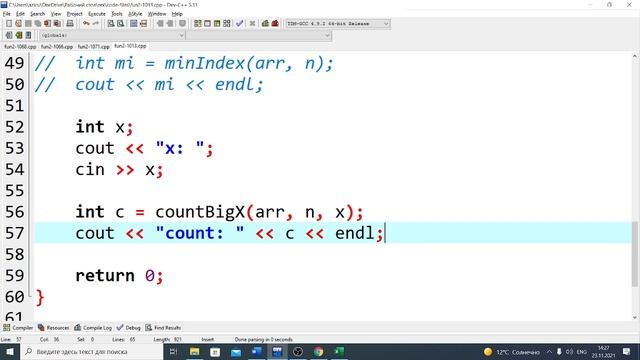Click the taskbar clock showing 14:27
Viewport: 640px width, 360px height.
[x=604, y=352]
